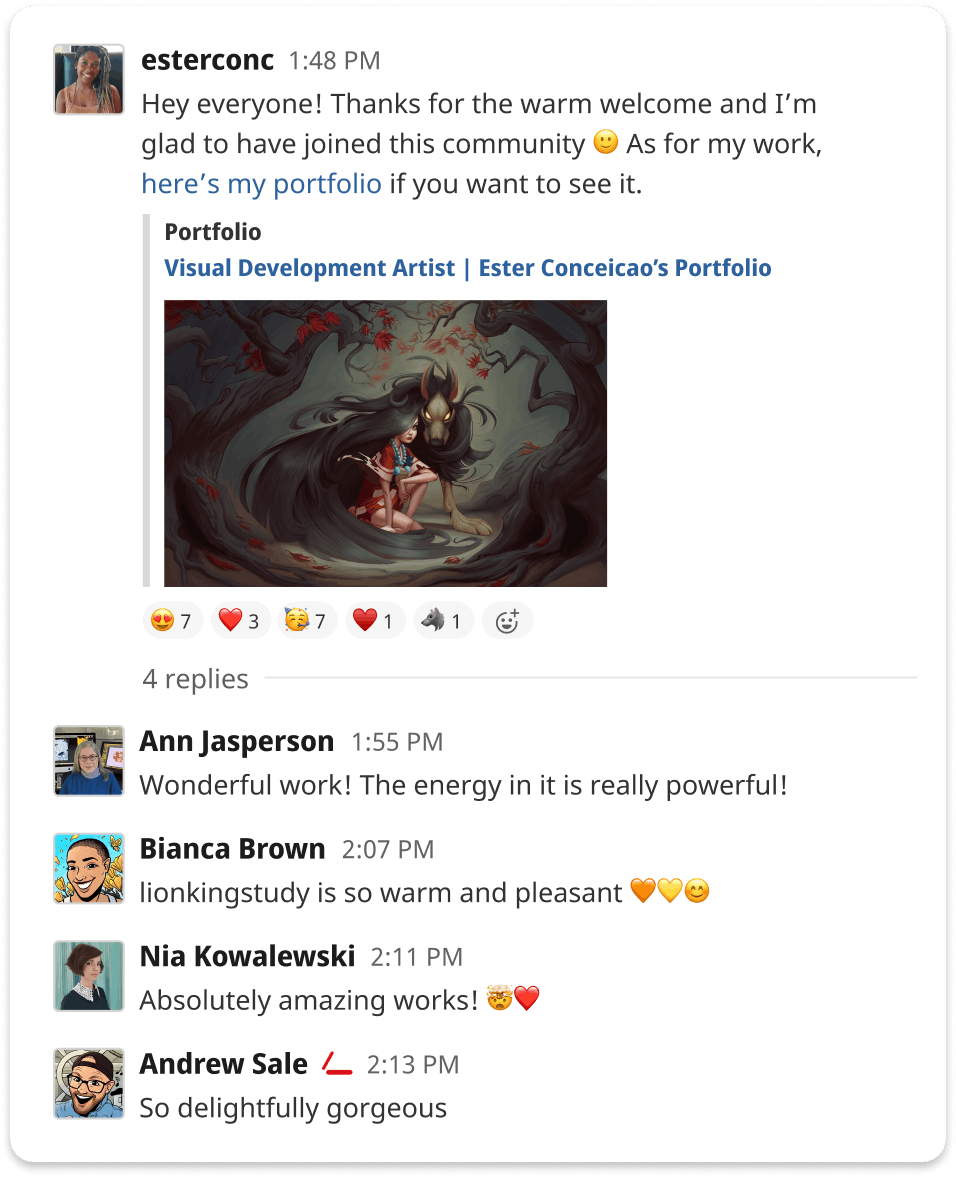The height and width of the screenshot is (1177, 956).
Task: Click Andrew Sale's avatar
Action: [x=89, y=1084]
